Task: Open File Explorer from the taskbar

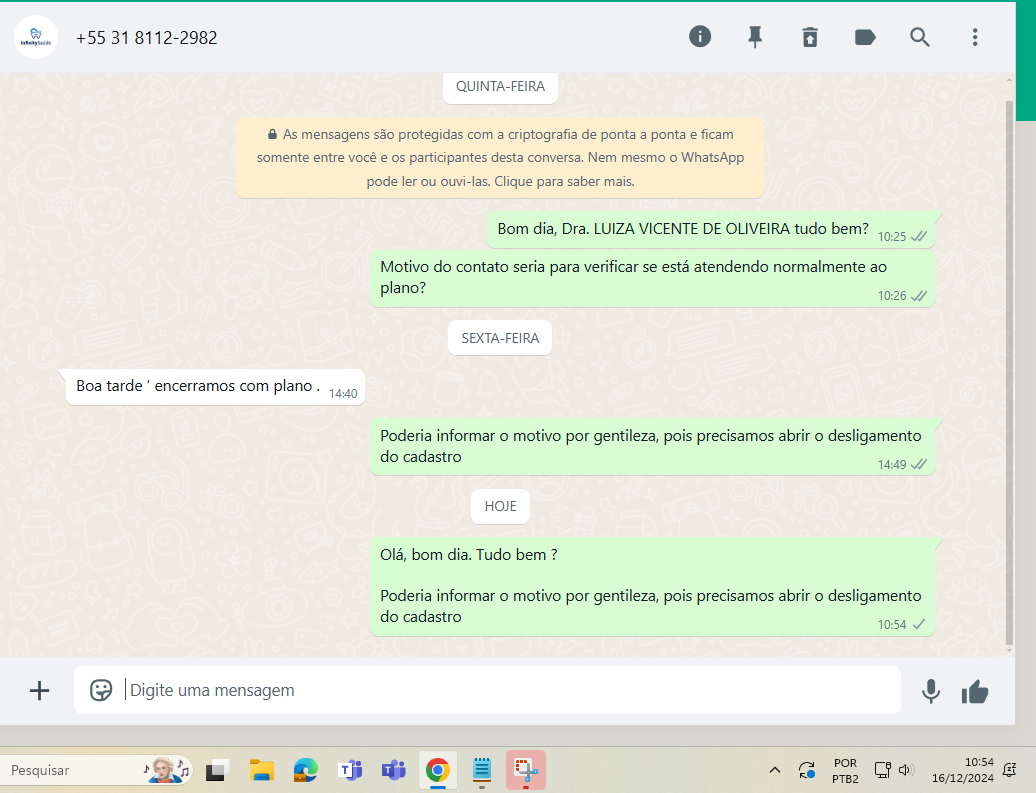Action: click(x=262, y=770)
